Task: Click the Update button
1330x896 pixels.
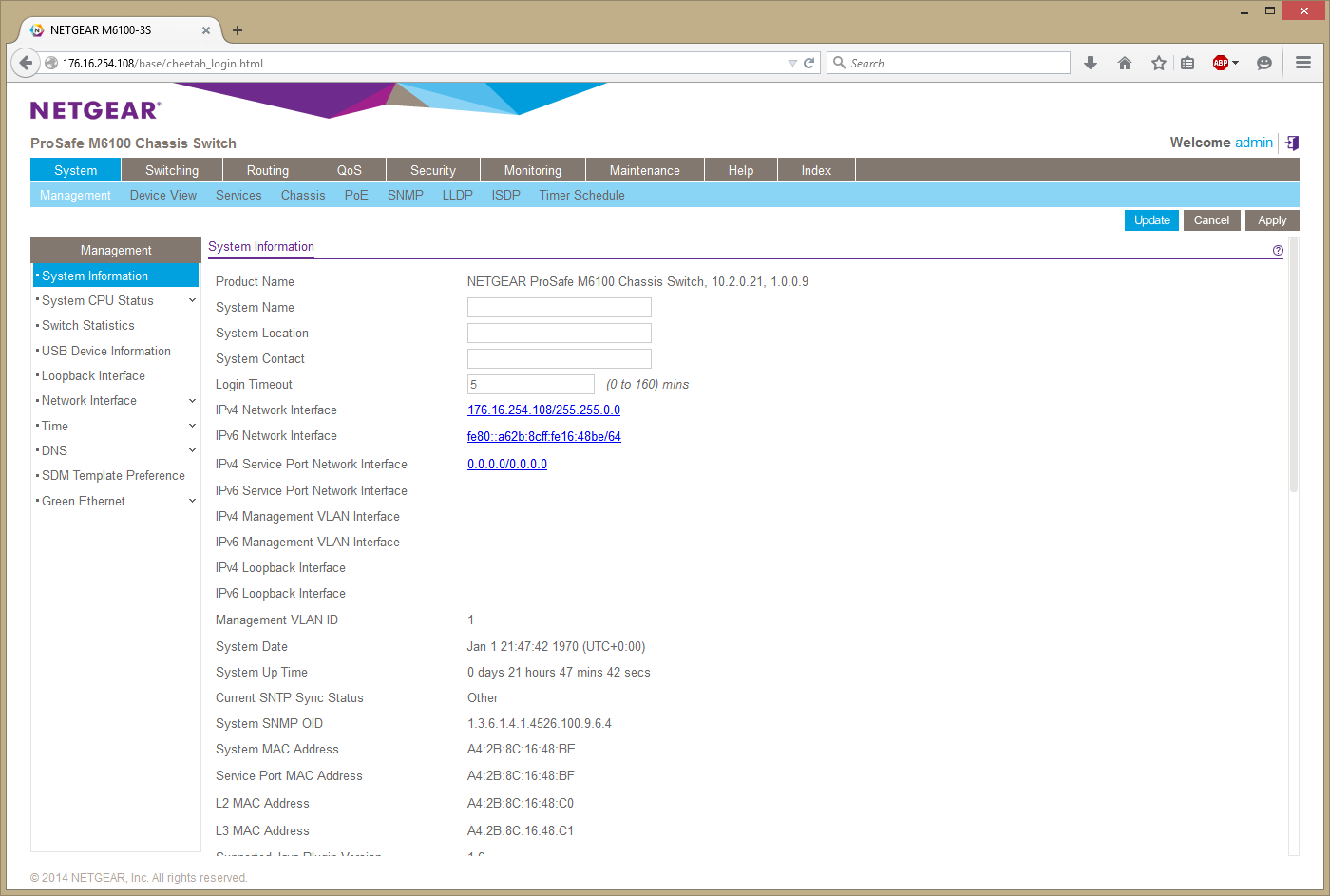Action: 1152,219
